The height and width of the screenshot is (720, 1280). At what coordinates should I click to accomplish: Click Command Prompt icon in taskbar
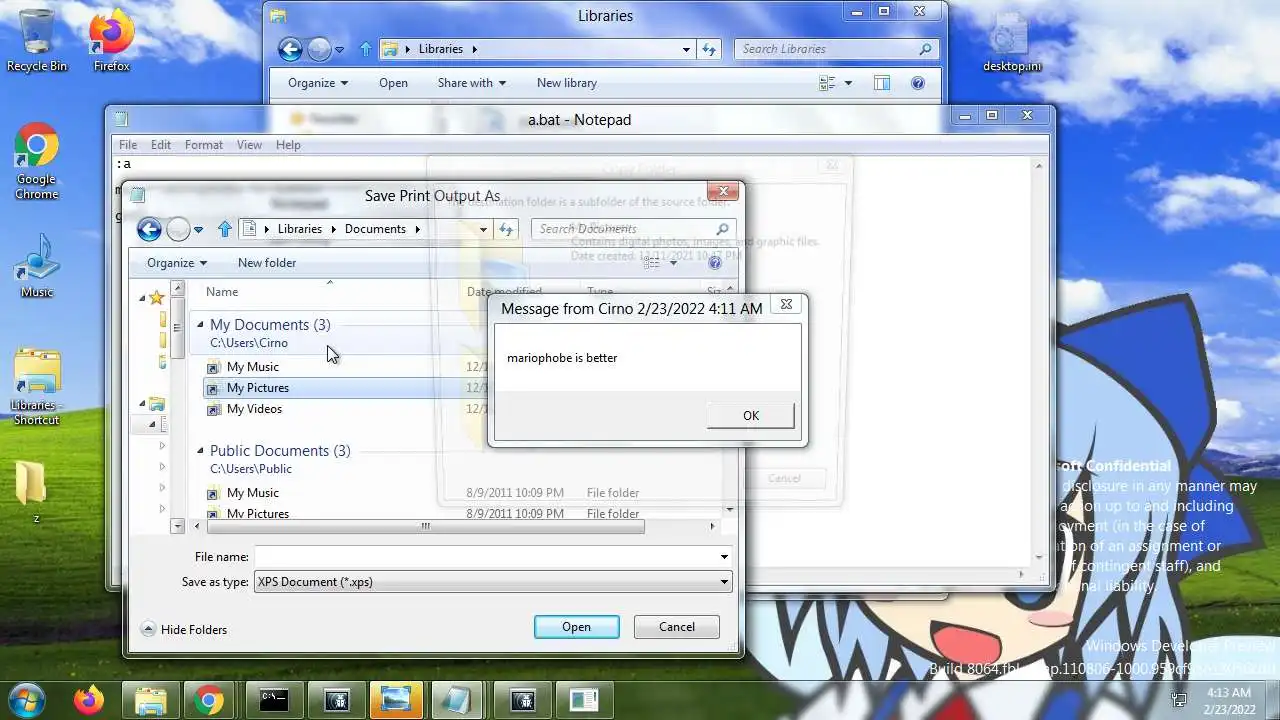[x=273, y=700]
